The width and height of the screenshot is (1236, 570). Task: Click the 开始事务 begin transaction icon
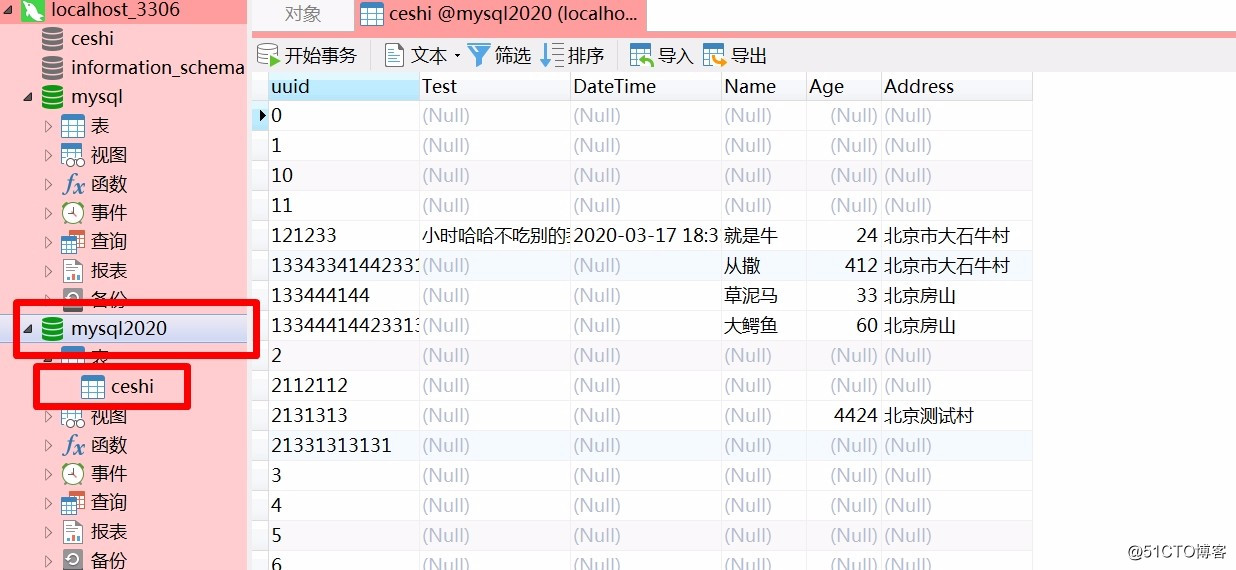(268, 55)
